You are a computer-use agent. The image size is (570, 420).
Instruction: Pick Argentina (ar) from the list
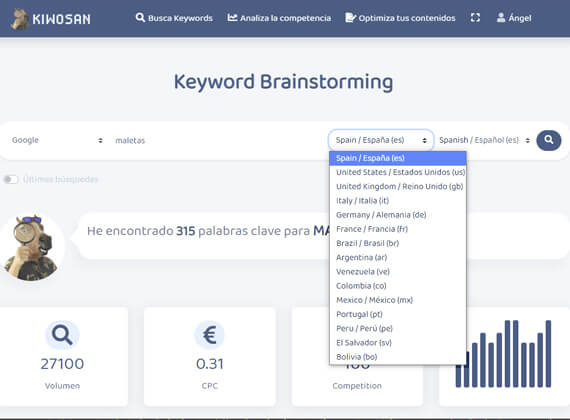(398, 257)
